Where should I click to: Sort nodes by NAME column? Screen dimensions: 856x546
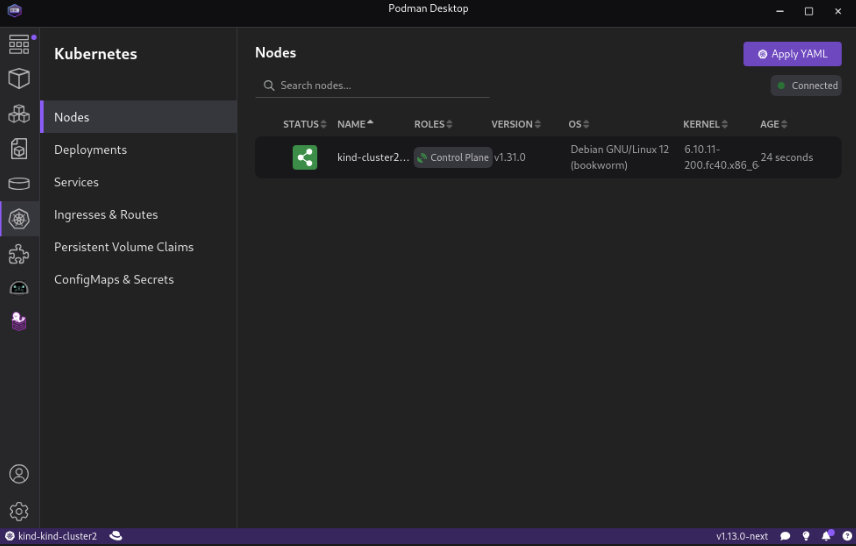[355, 124]
